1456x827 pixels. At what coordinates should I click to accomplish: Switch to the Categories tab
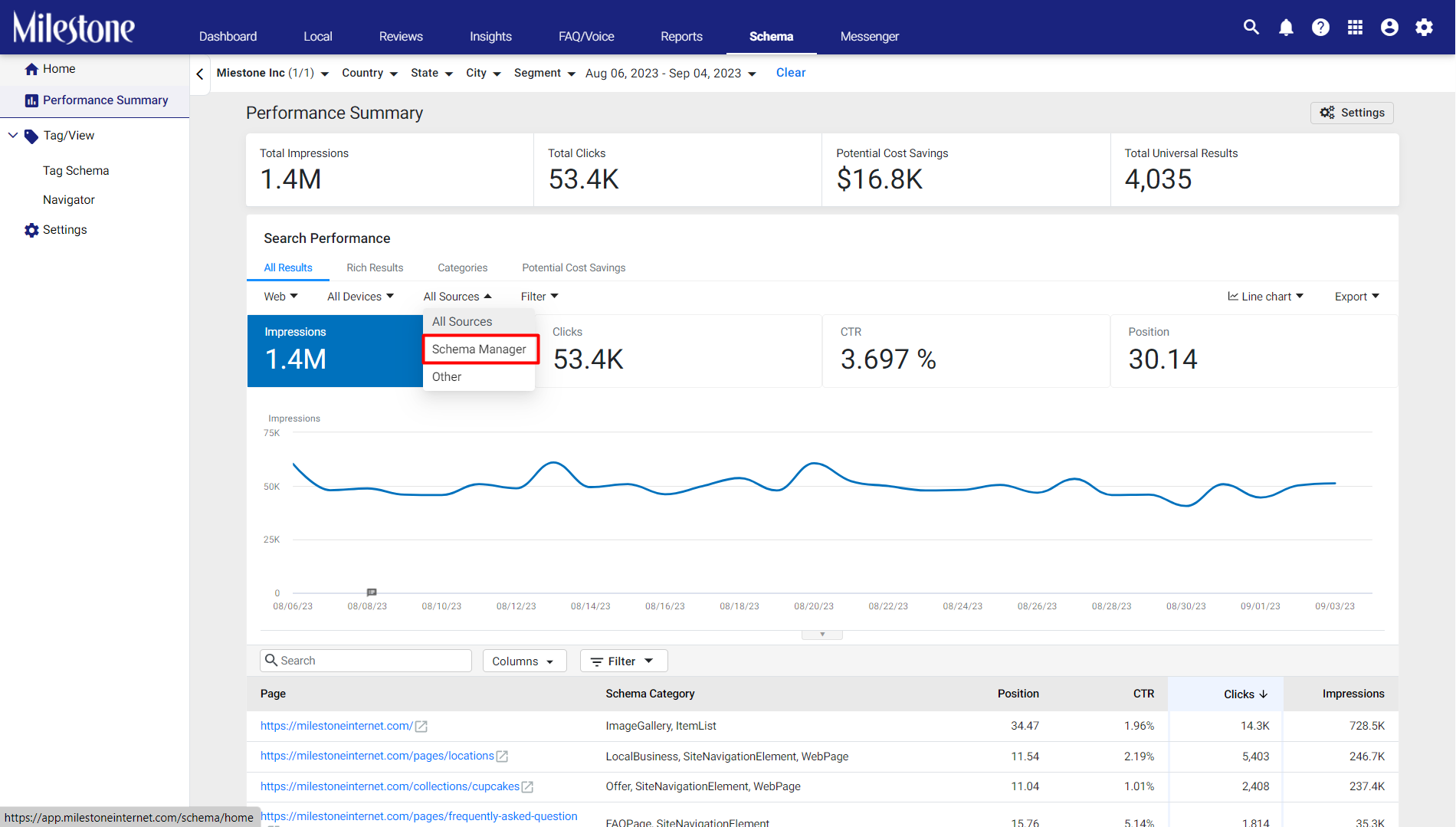pos(463,268)
